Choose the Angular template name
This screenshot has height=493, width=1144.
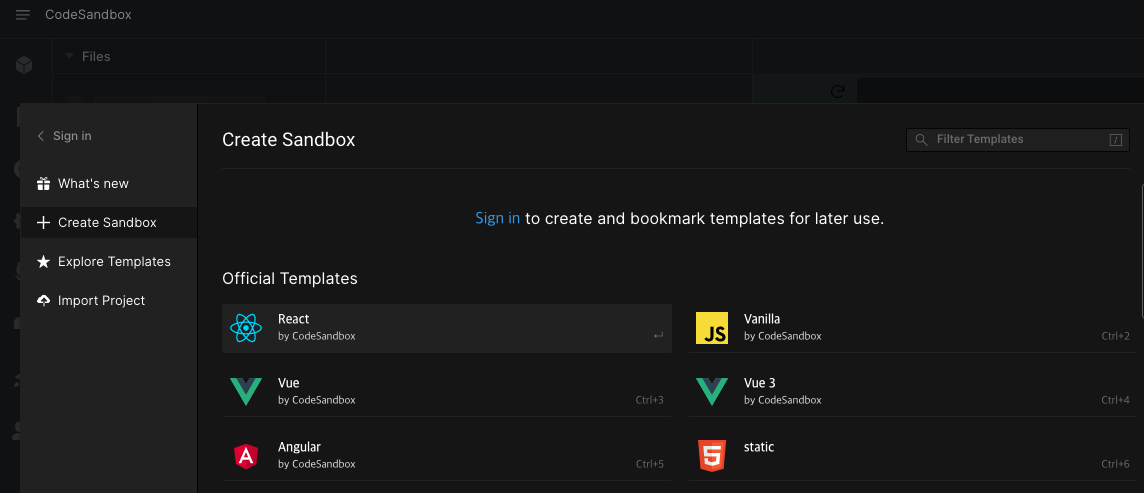pos(299,447)
